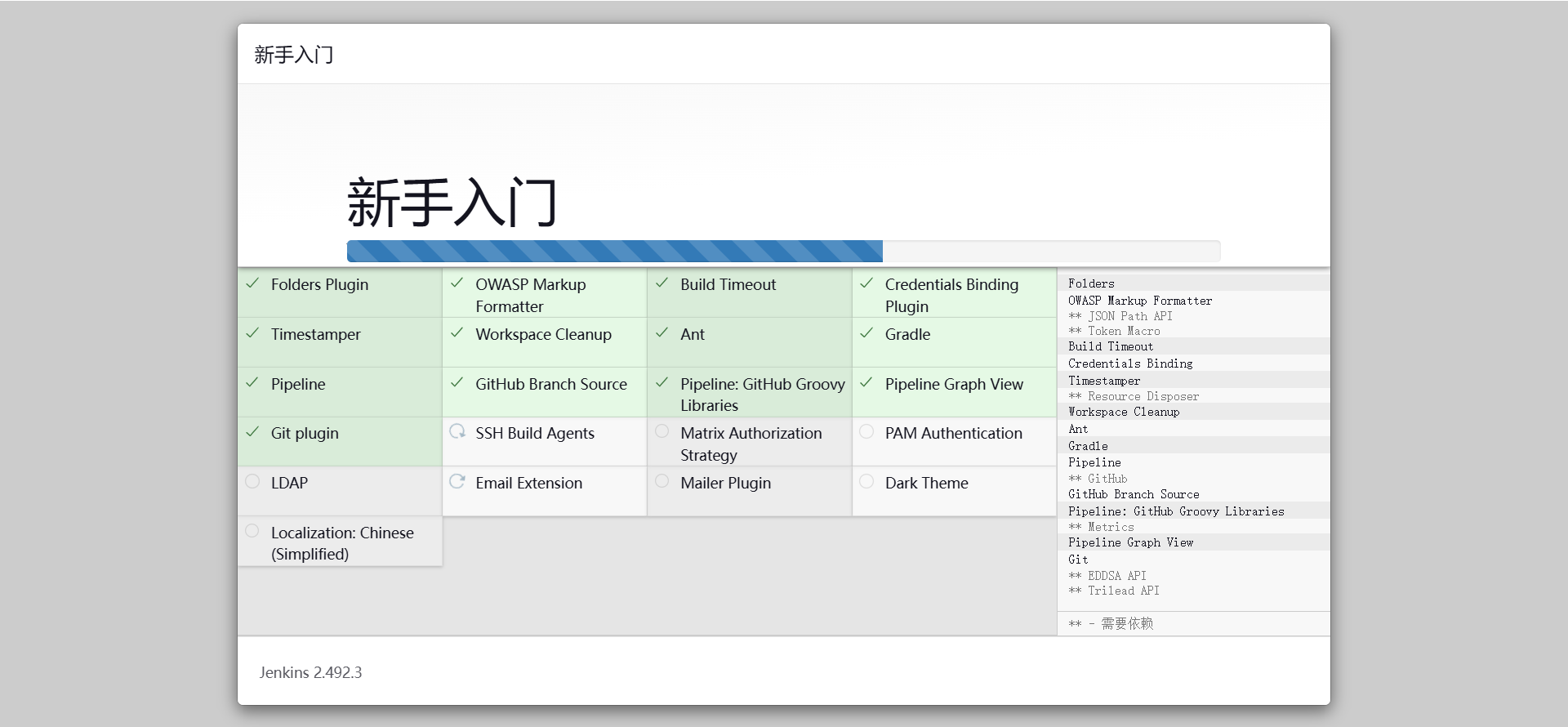Screen dimensions: 1568x727
Task: Click 'Timestamper' in the install log
Action: coord(1104,381)
